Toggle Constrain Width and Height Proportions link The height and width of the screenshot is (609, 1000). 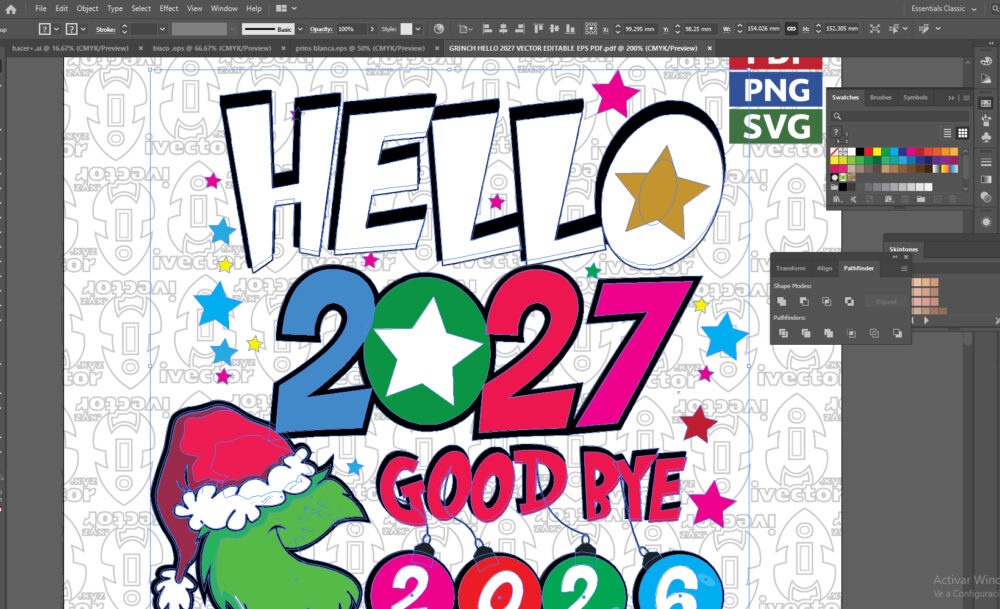pyautogui.click(x=791, y=29)
